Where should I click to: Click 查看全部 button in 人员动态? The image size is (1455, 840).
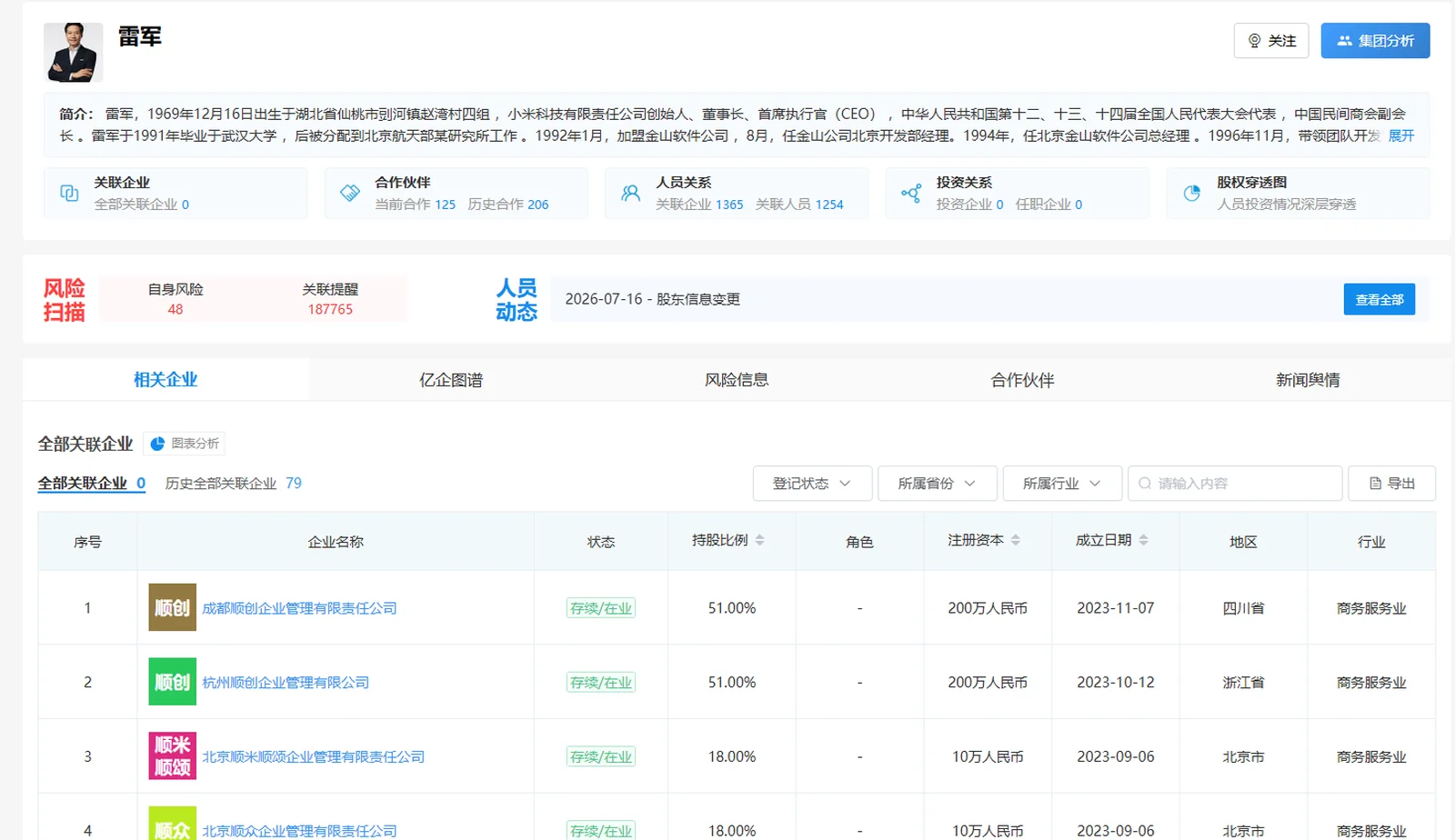point(1379,300)
